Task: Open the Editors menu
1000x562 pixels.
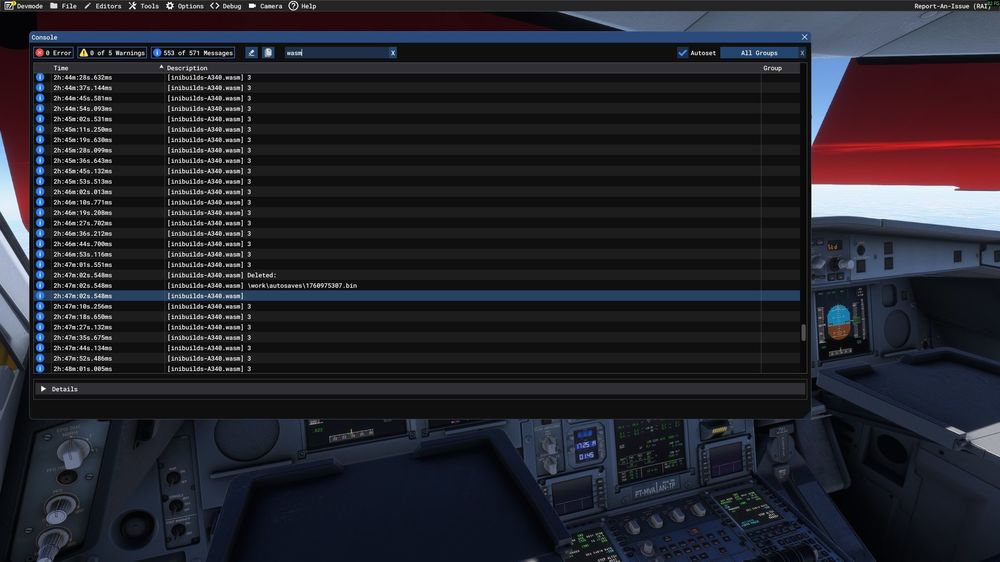Action: click(103, 6)
